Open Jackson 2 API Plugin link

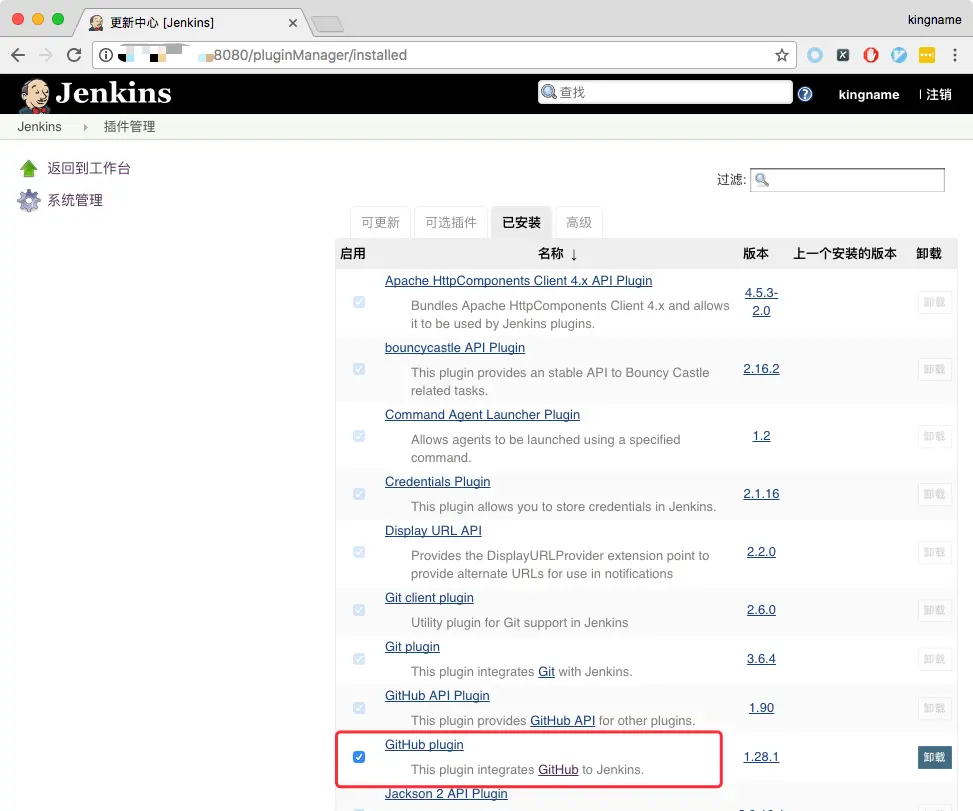click(x=446, y=794)
